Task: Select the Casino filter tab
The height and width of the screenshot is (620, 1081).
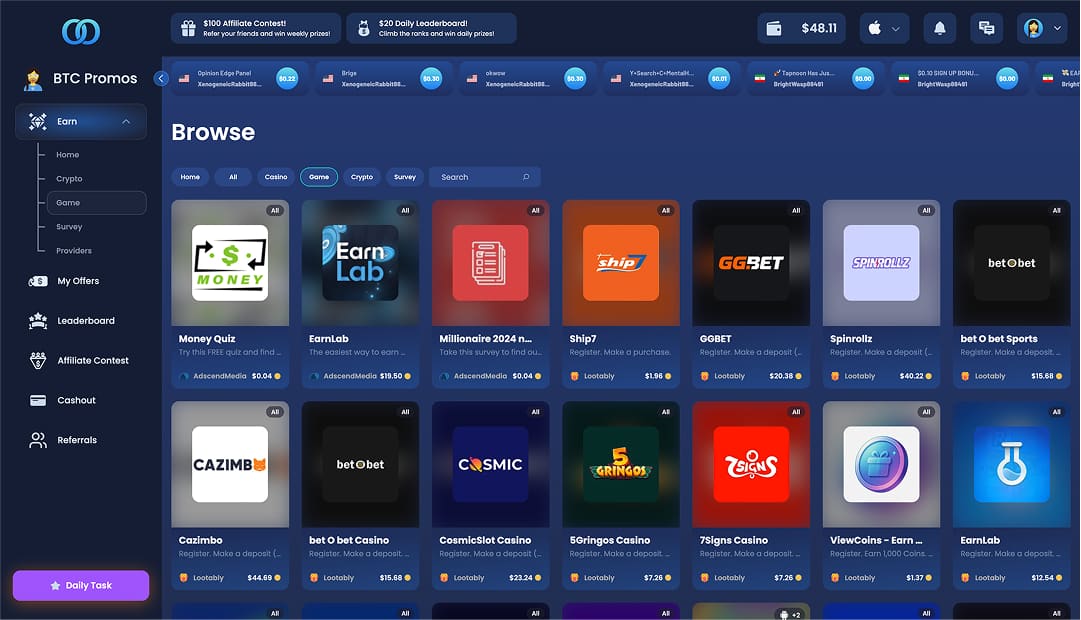Action: [276, 177]
